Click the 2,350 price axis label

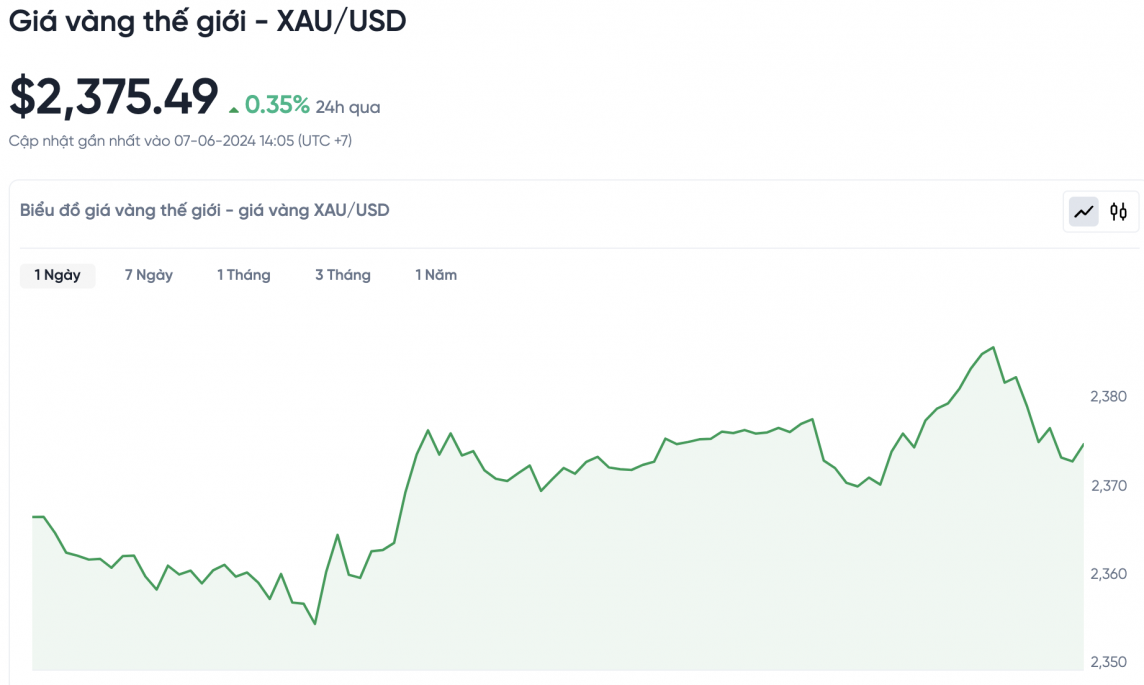[x=1108, y=662]
